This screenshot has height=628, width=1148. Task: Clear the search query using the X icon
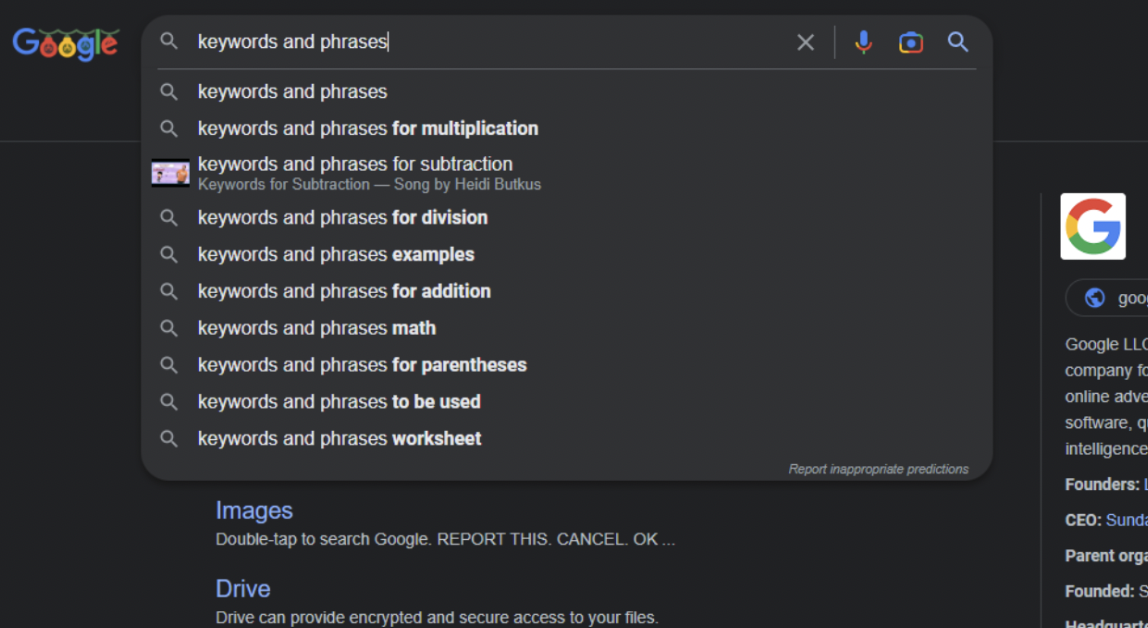point(806,42)
